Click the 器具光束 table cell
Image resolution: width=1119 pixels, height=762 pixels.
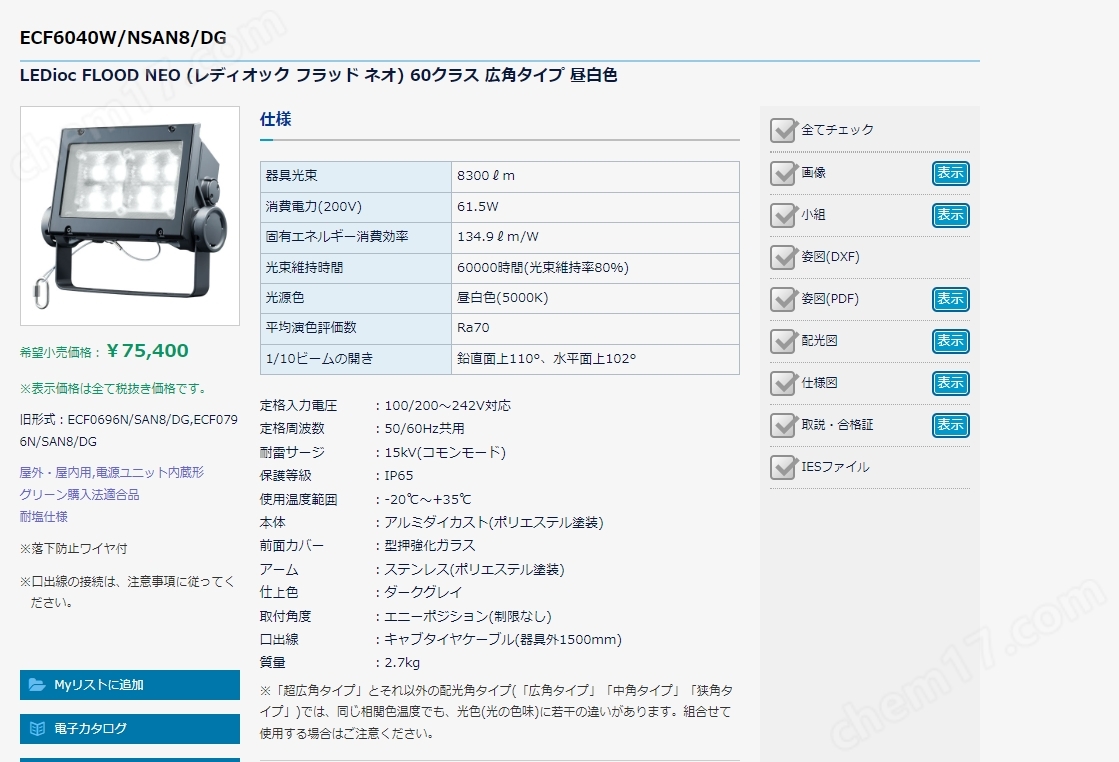point(356,176)
